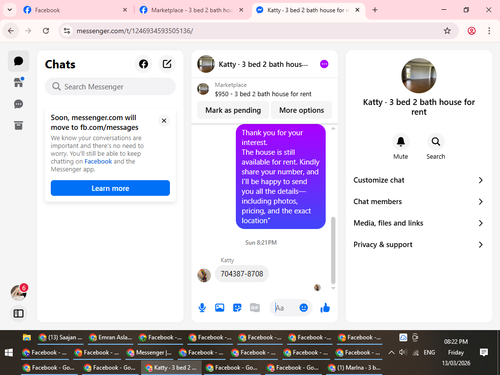Click the Aa message input field
500x375 pixels.
pos(285,308)
